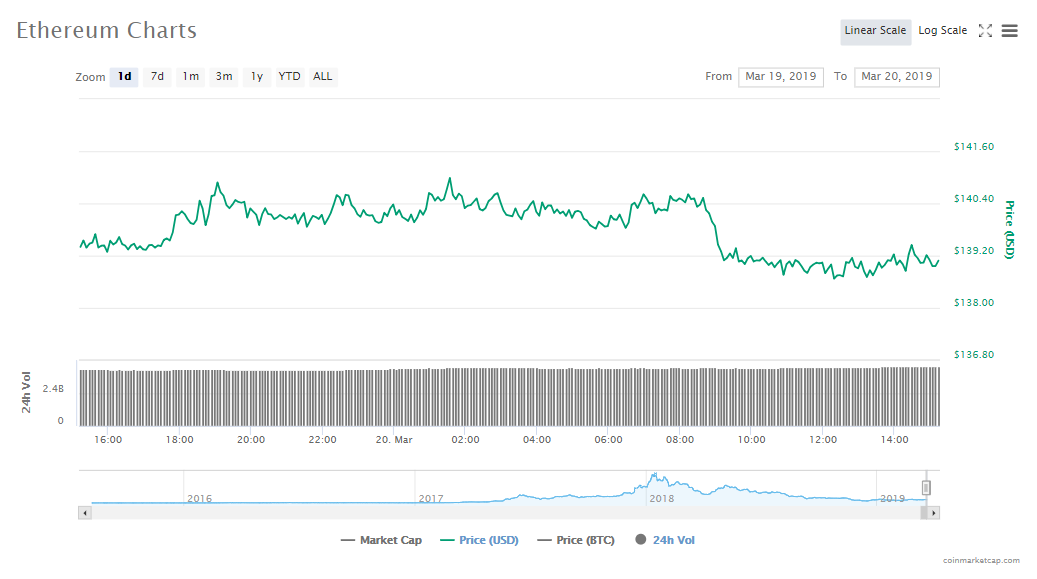Select the 1d zoom range
This screenshot has width=1037, height=579.
click(124, 77)
